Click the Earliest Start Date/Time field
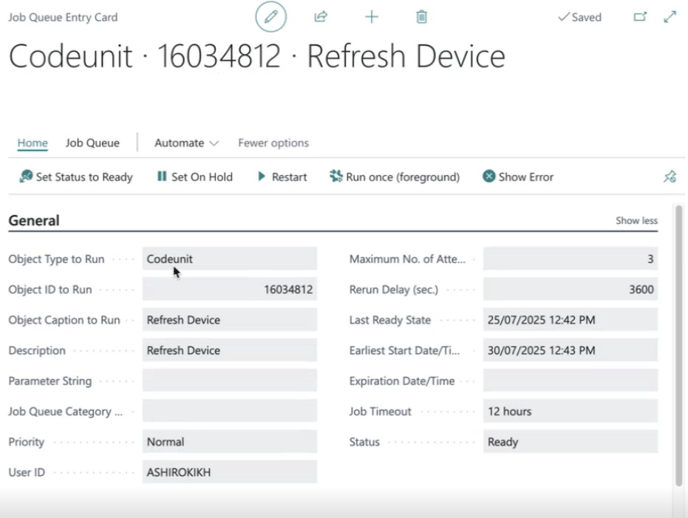The height and width of the screenshot is (518, 688). [570, 350]
